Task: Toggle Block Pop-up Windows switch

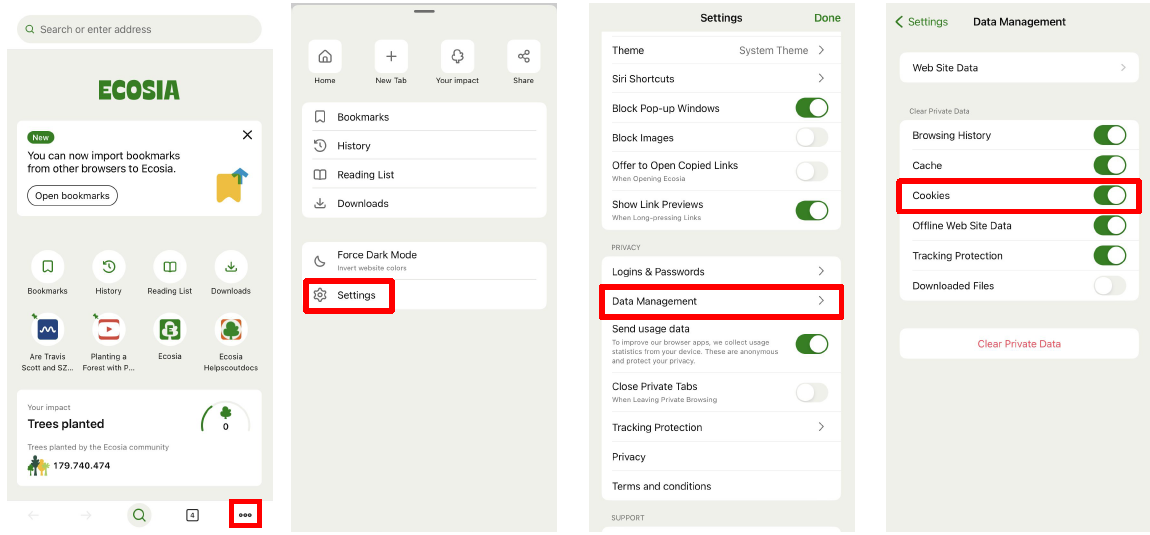Action: (812, 108)
